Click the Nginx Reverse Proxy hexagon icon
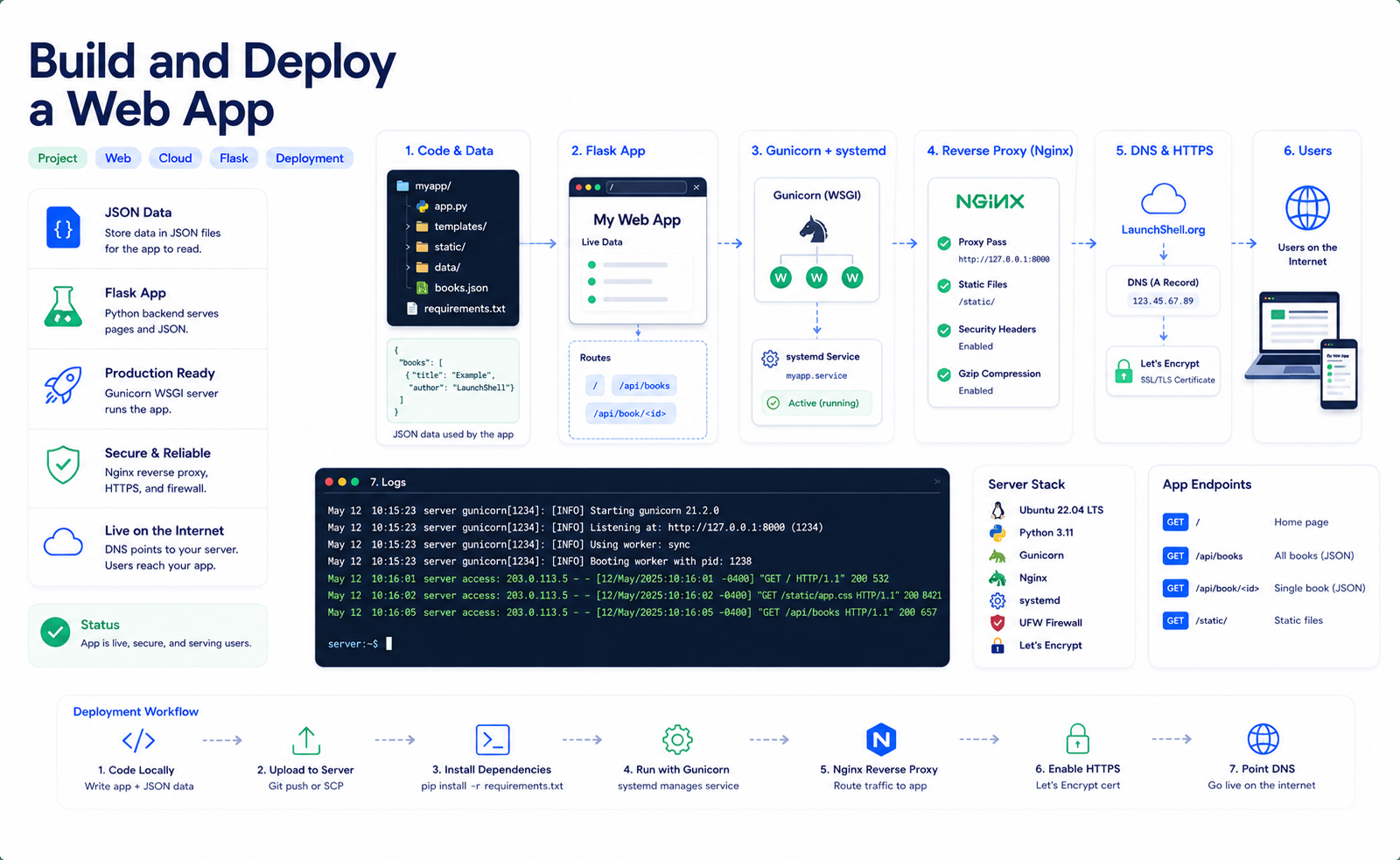 881,740
